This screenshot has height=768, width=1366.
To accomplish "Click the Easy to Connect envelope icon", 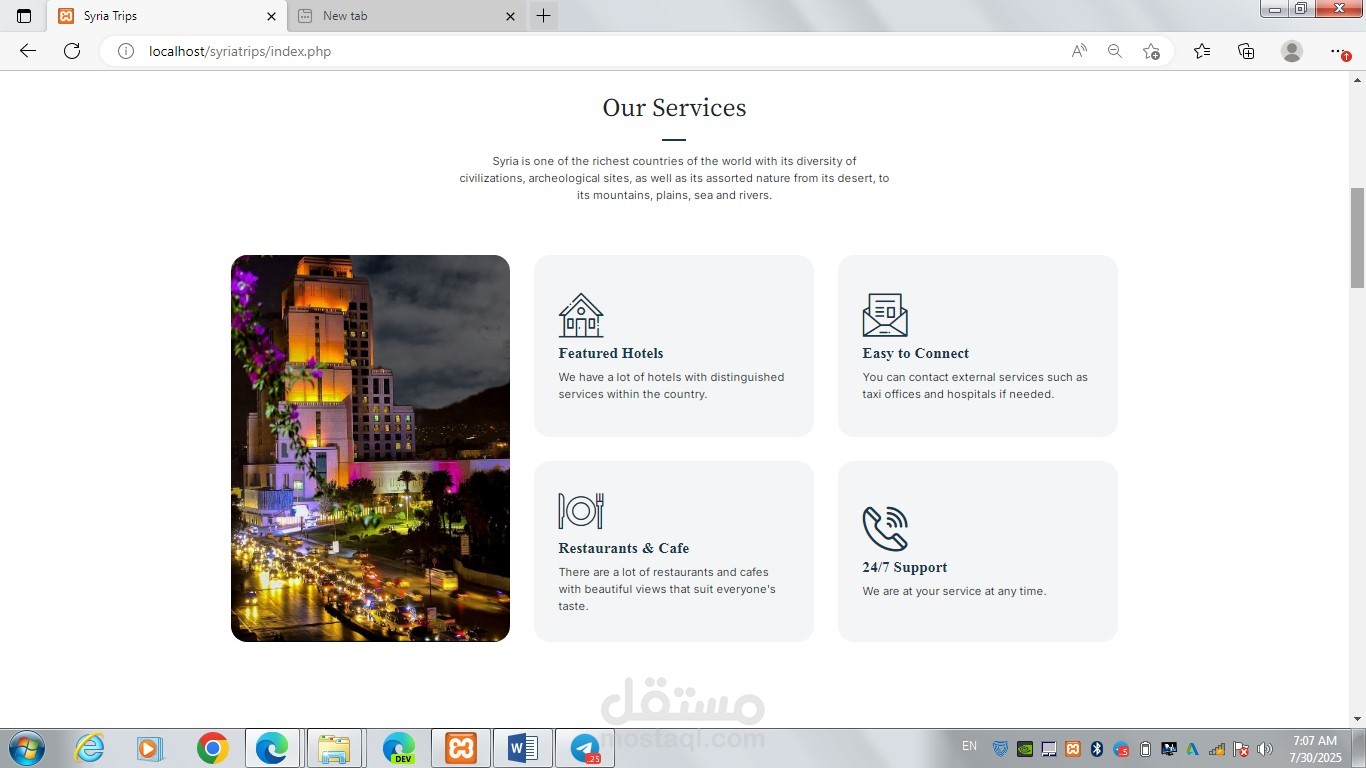I will pos(885,315).
